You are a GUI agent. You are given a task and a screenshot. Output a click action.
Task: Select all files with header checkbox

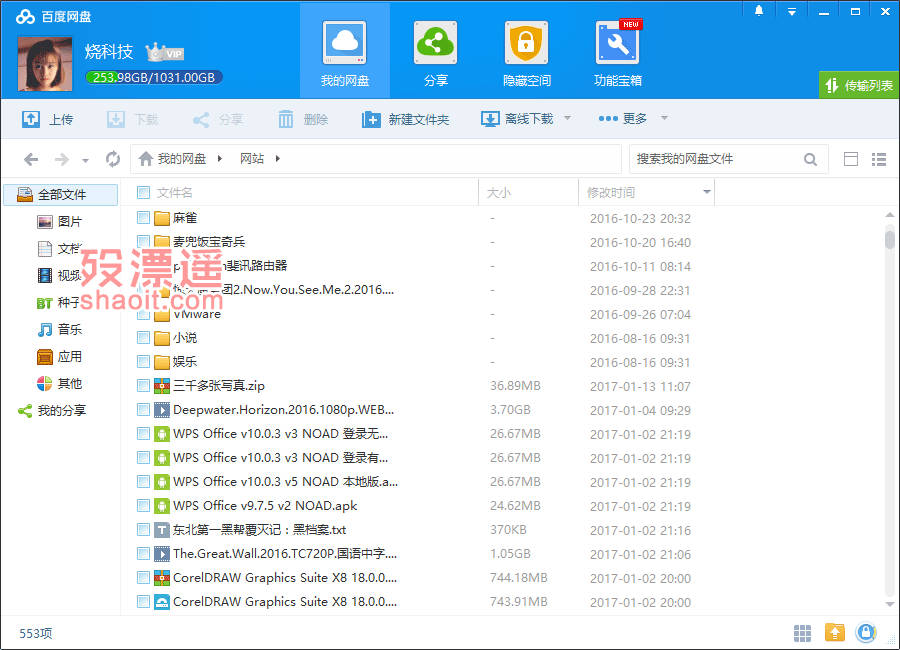click(143, 192)
